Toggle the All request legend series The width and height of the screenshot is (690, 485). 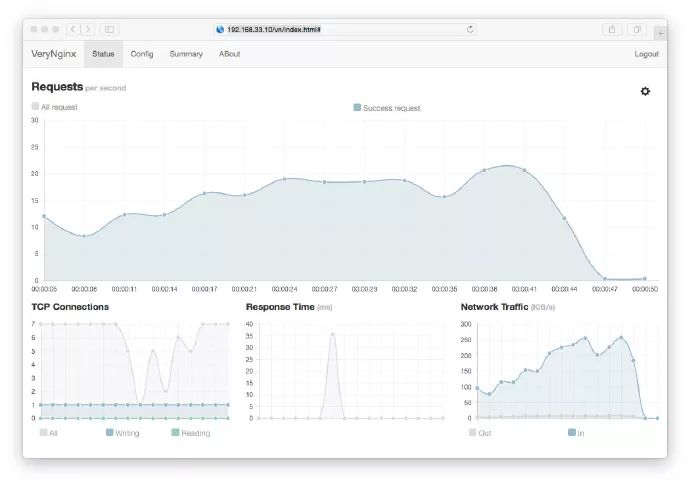[55, 107]
